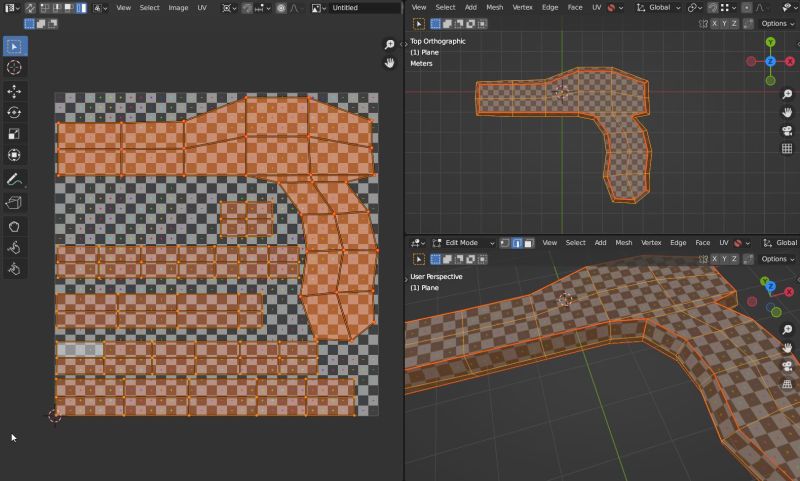Open Vertex menu in top viewport header
The width and height of the screenshot is (800, 481).
(522, 8)
